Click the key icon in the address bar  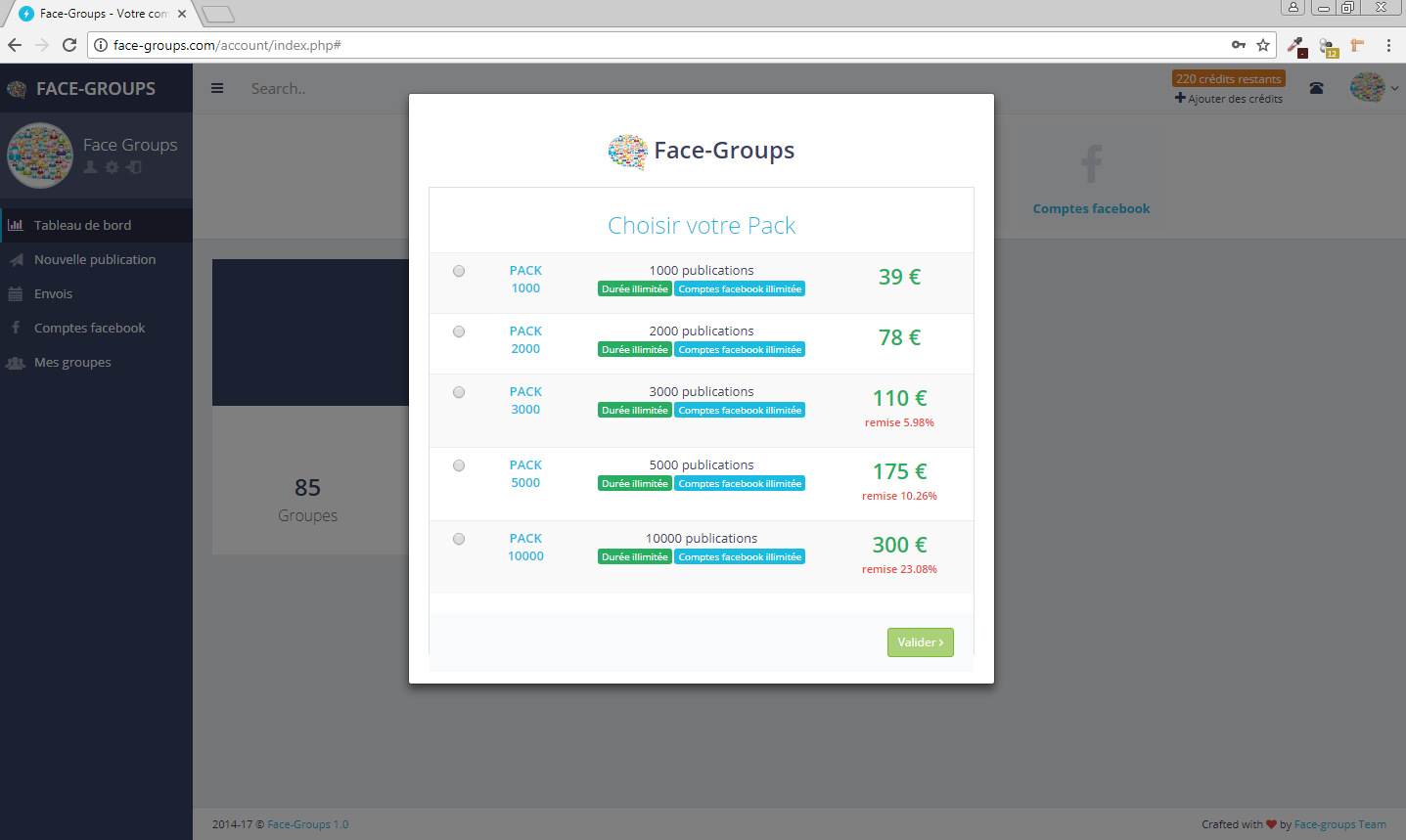click(1239, 45)
